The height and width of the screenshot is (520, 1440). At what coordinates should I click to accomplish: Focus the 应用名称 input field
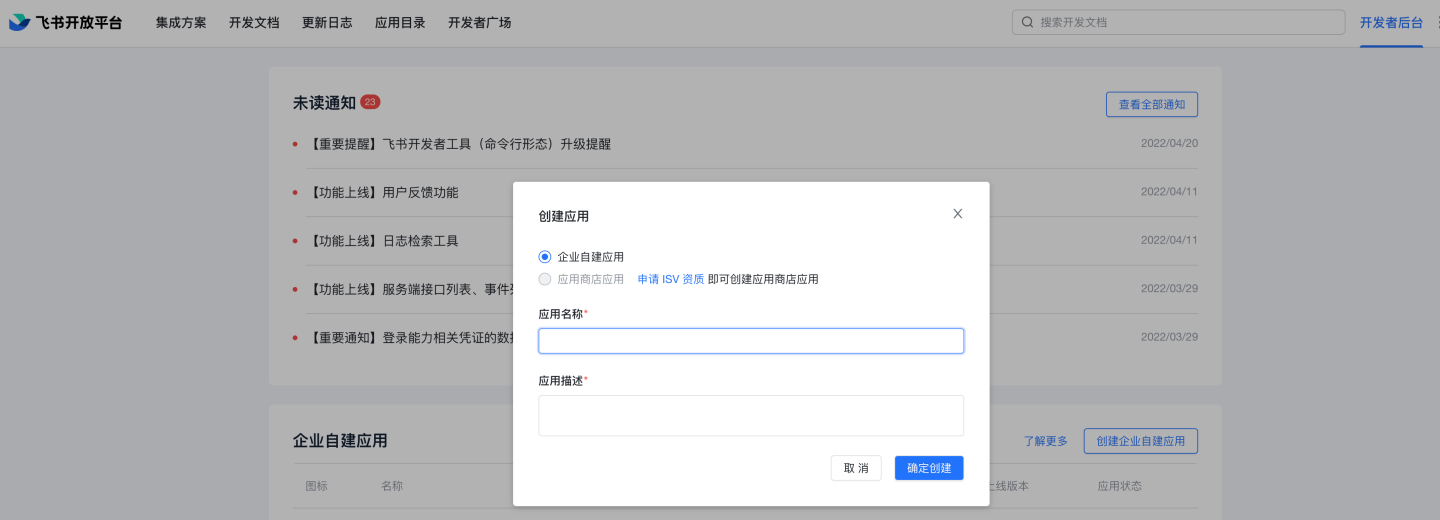[750, 341]
